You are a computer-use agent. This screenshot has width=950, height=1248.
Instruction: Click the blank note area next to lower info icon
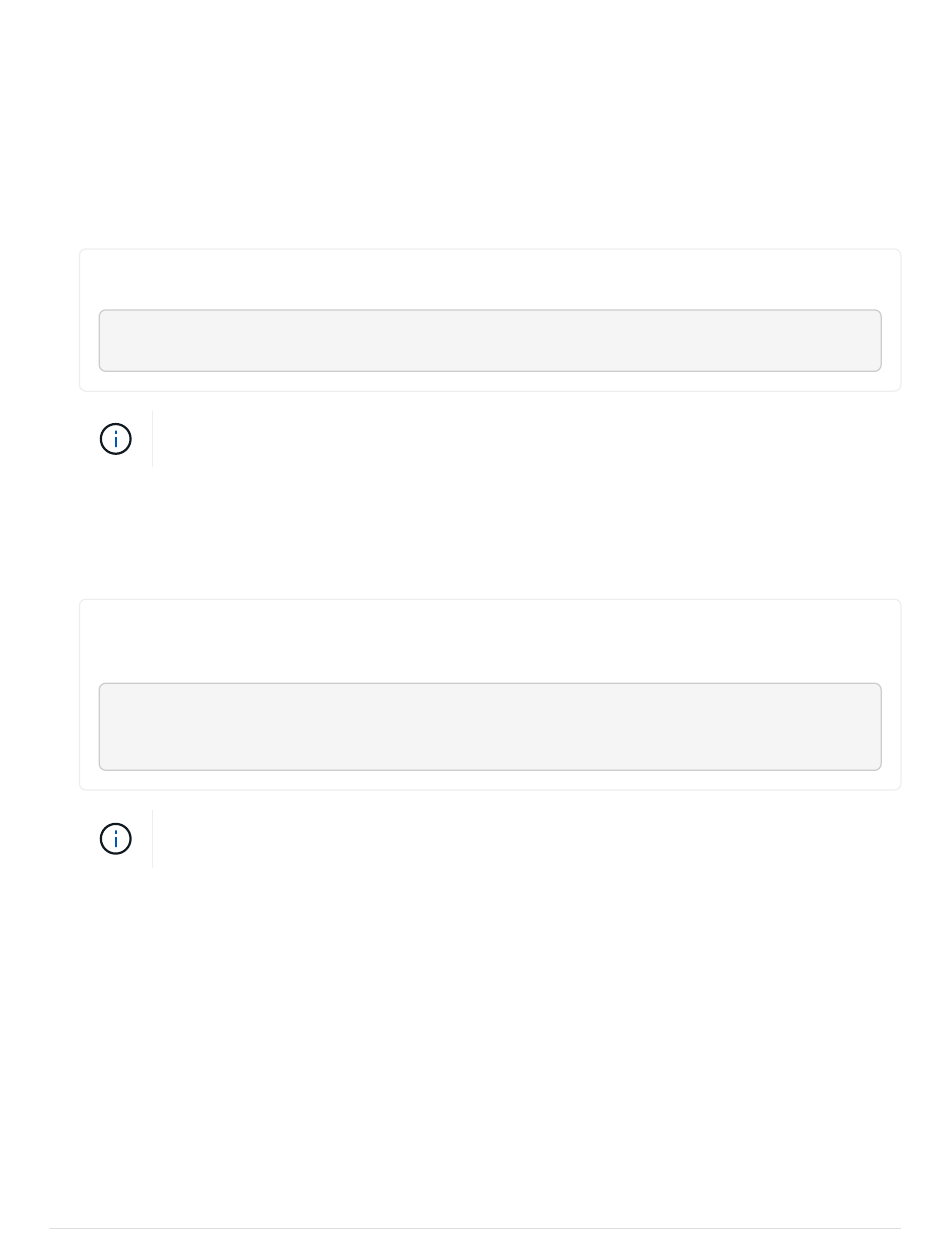tap(527, 838)
